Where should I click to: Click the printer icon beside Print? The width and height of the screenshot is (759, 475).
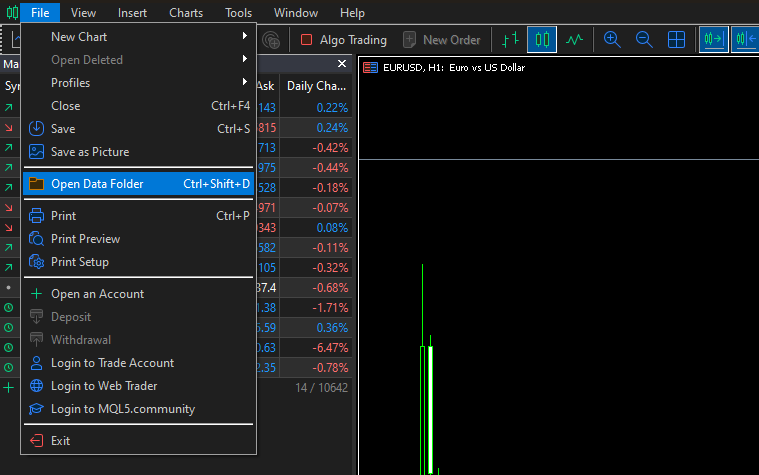pos(36,215)
